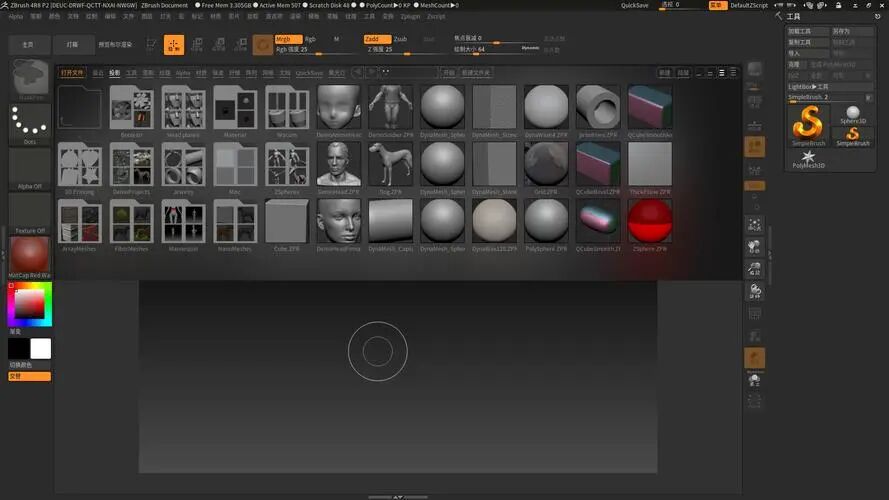Disable the Zadd toggle
Viewport: 889px width, 500px height.
click(377, 39)
